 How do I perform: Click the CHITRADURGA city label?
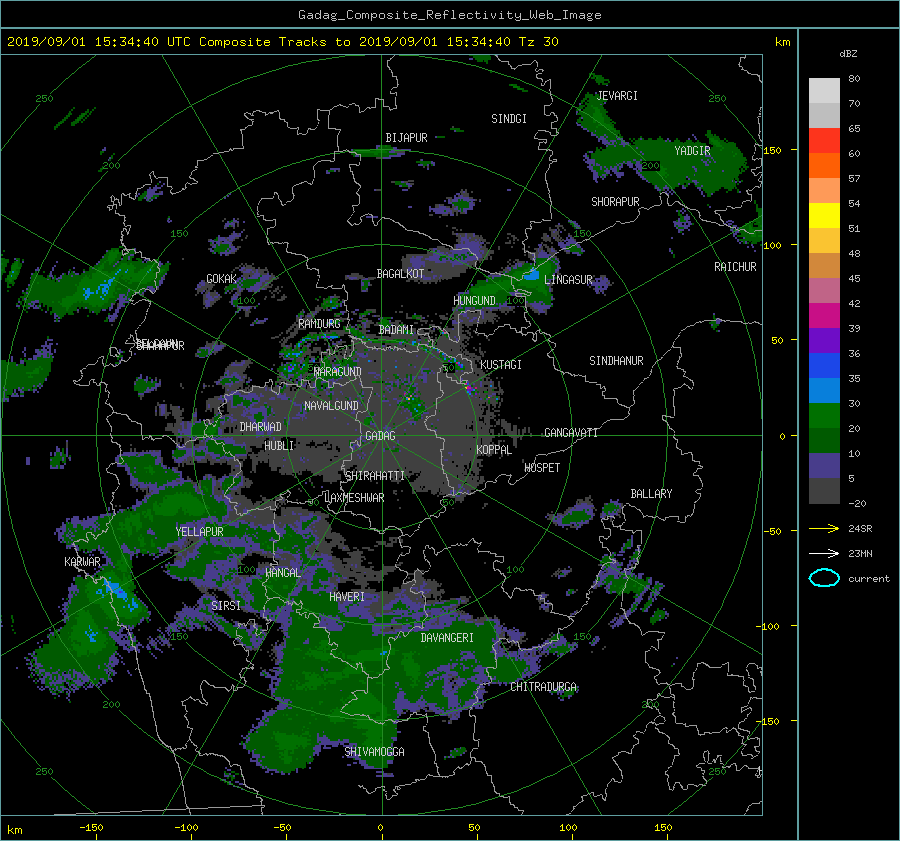(x=544, y=687)
